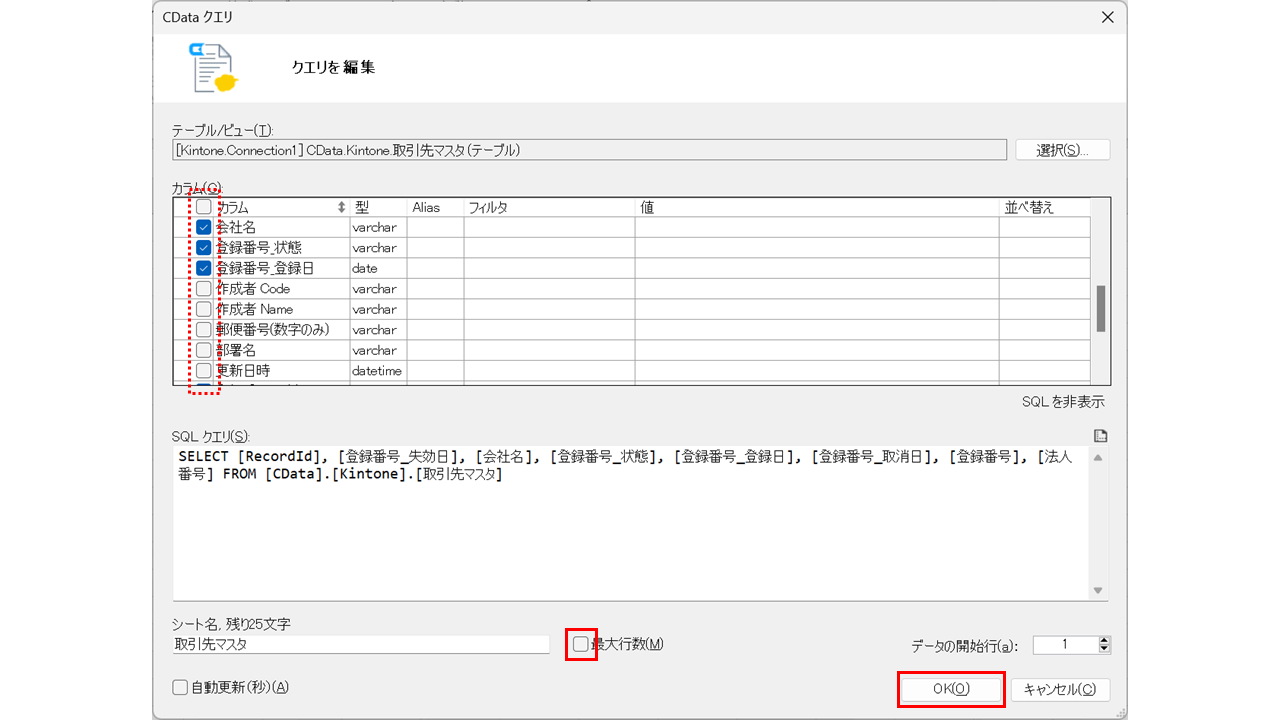Click the column list vertical scrollbar thumb
This screenshot has width=1280, height=720.
[x=1101, y=308]
